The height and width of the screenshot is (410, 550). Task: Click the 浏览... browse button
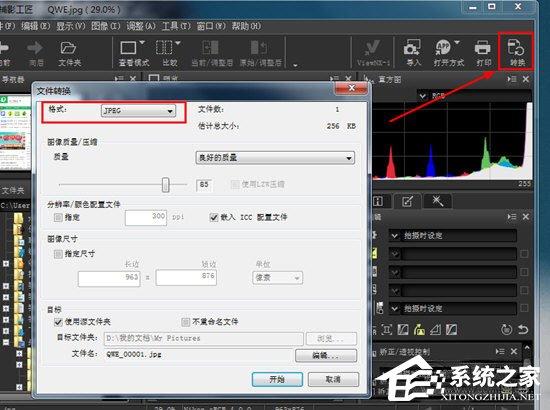[x=331, y=338]
